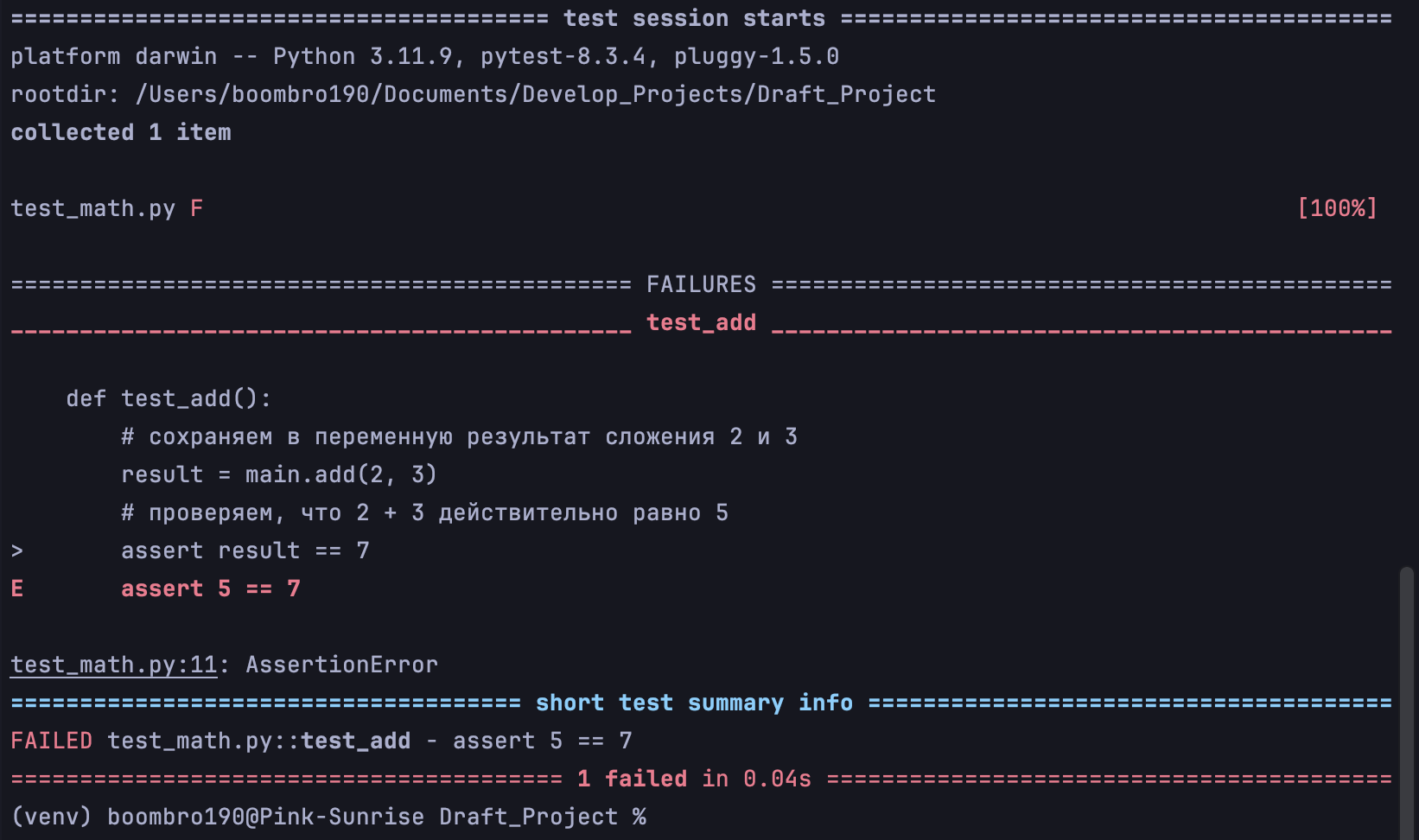Click the "1 failed in 0.04s" summary
Image resolution: width=1419 pixels, height=840 pixels.
pyautogui.click(x=694, y=779)
